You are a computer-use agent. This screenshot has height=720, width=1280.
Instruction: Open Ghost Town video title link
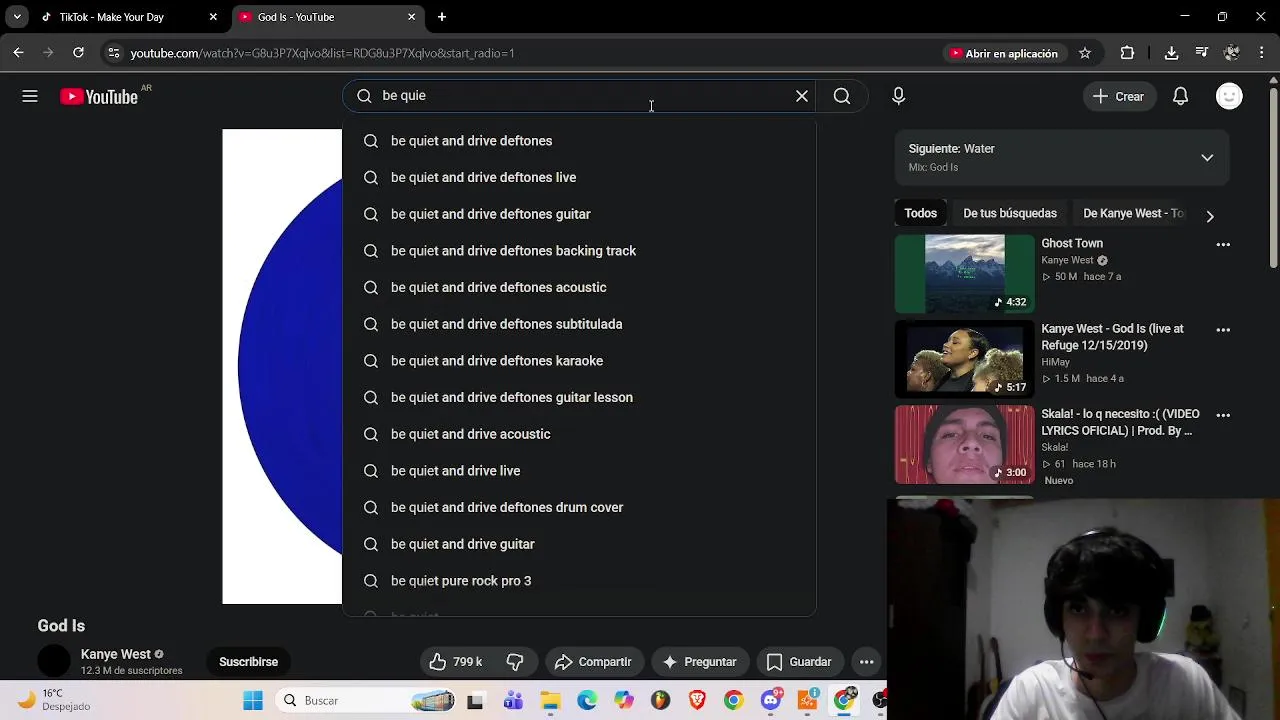[x=1072, y=243]
